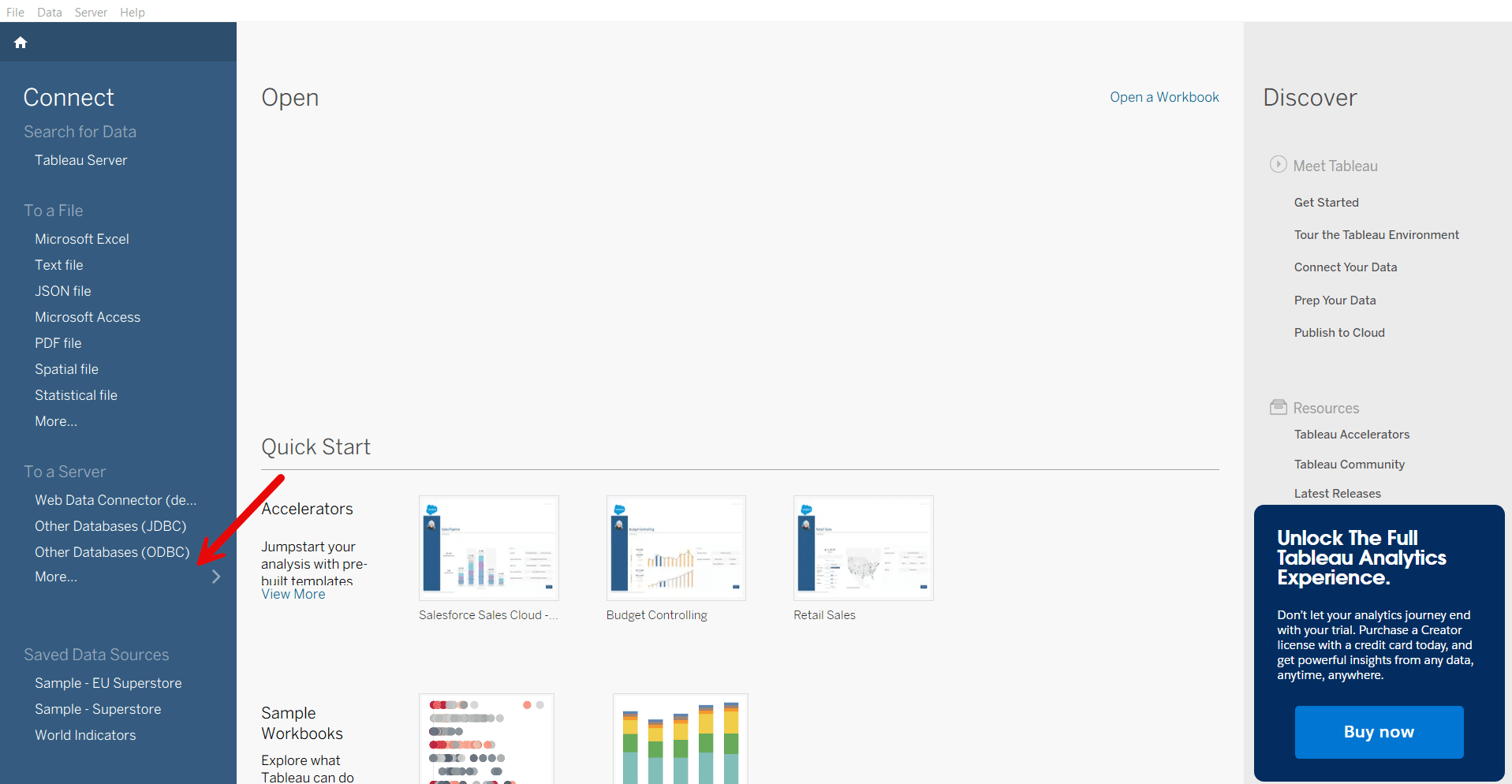Screen dimensions: 1512x784
Task: Click the Open a Workbook link
Action: [1164, 97]
